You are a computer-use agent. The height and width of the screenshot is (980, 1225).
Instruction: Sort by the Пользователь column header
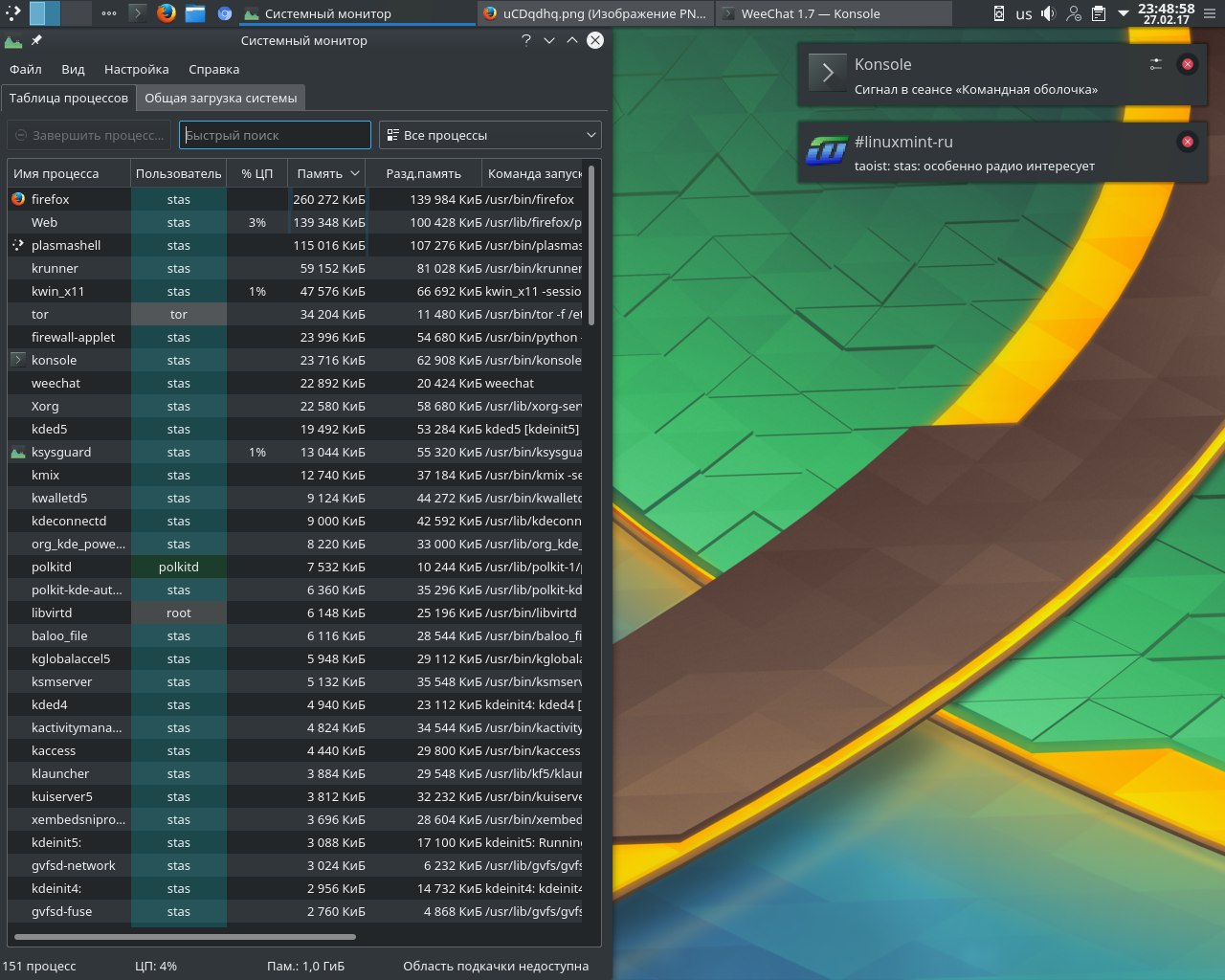(178, 173)
